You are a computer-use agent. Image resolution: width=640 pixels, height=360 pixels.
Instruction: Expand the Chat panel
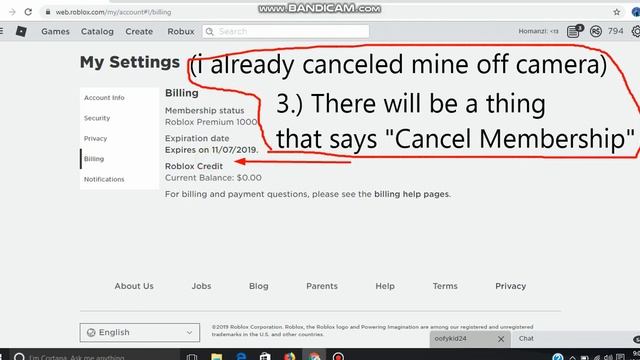pos(527,338)
